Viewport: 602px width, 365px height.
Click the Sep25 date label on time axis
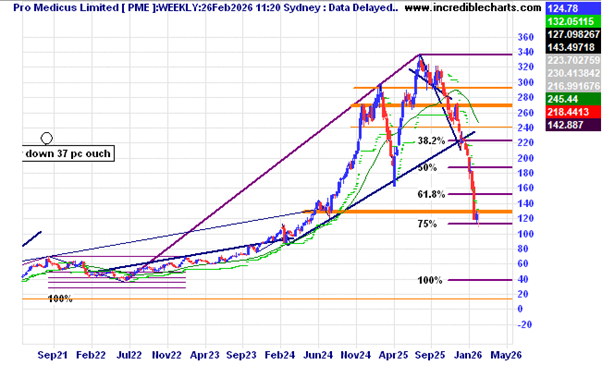tap(430, 355)
